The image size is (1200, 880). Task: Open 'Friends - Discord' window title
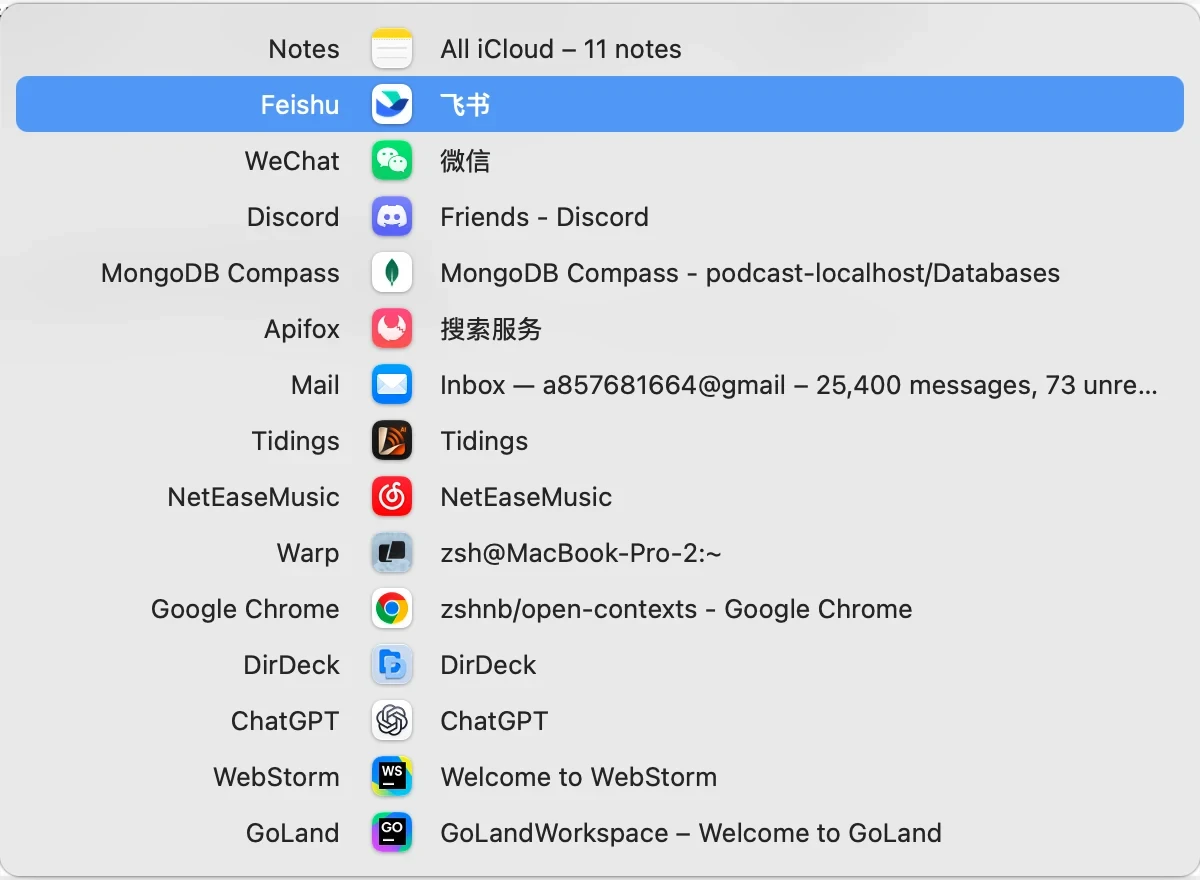(x=545, y=217)
